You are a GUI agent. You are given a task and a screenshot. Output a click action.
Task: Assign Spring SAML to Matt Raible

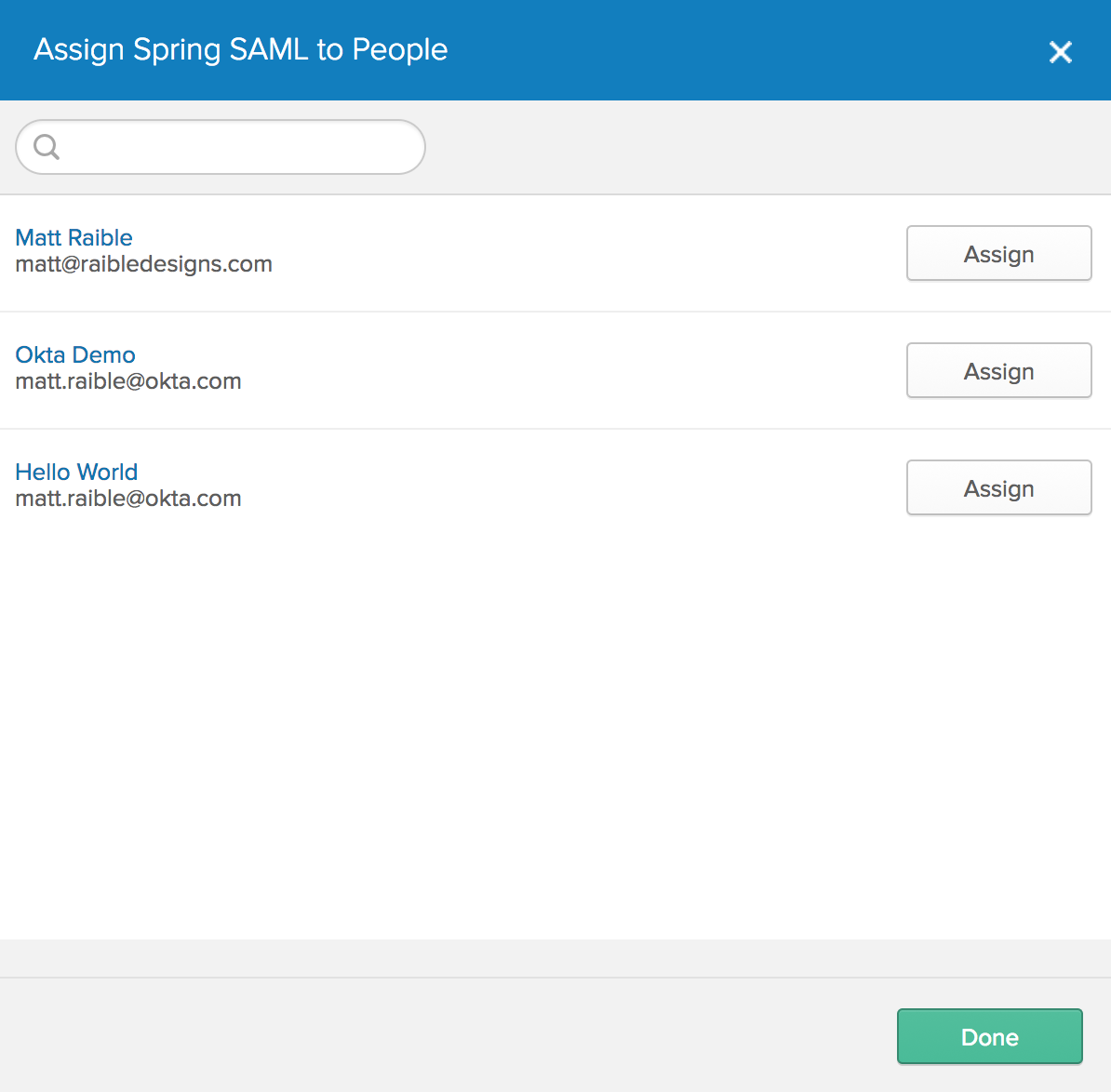[x=998, y=253]
